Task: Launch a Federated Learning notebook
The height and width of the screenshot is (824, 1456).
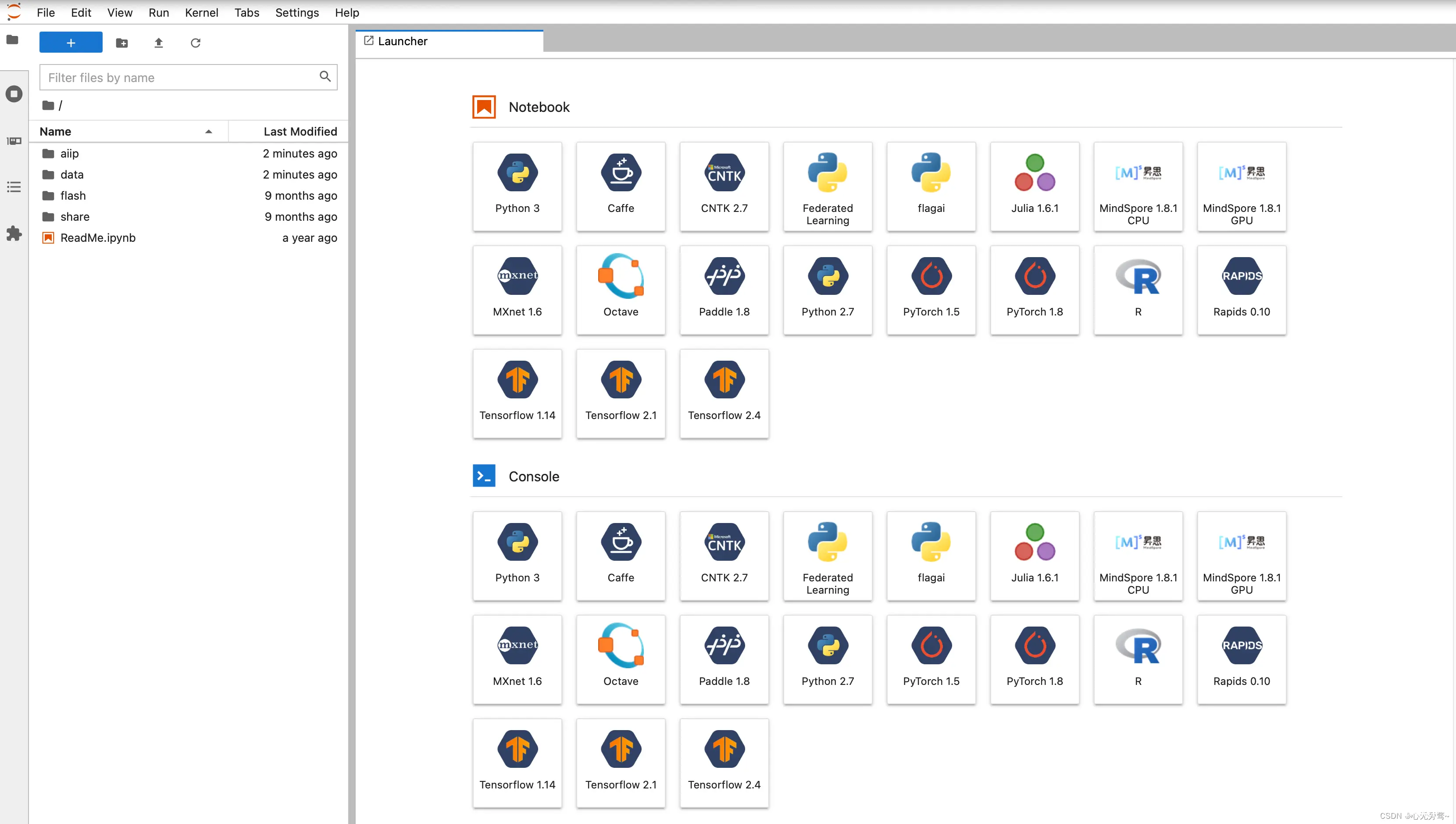Action: 828,186
